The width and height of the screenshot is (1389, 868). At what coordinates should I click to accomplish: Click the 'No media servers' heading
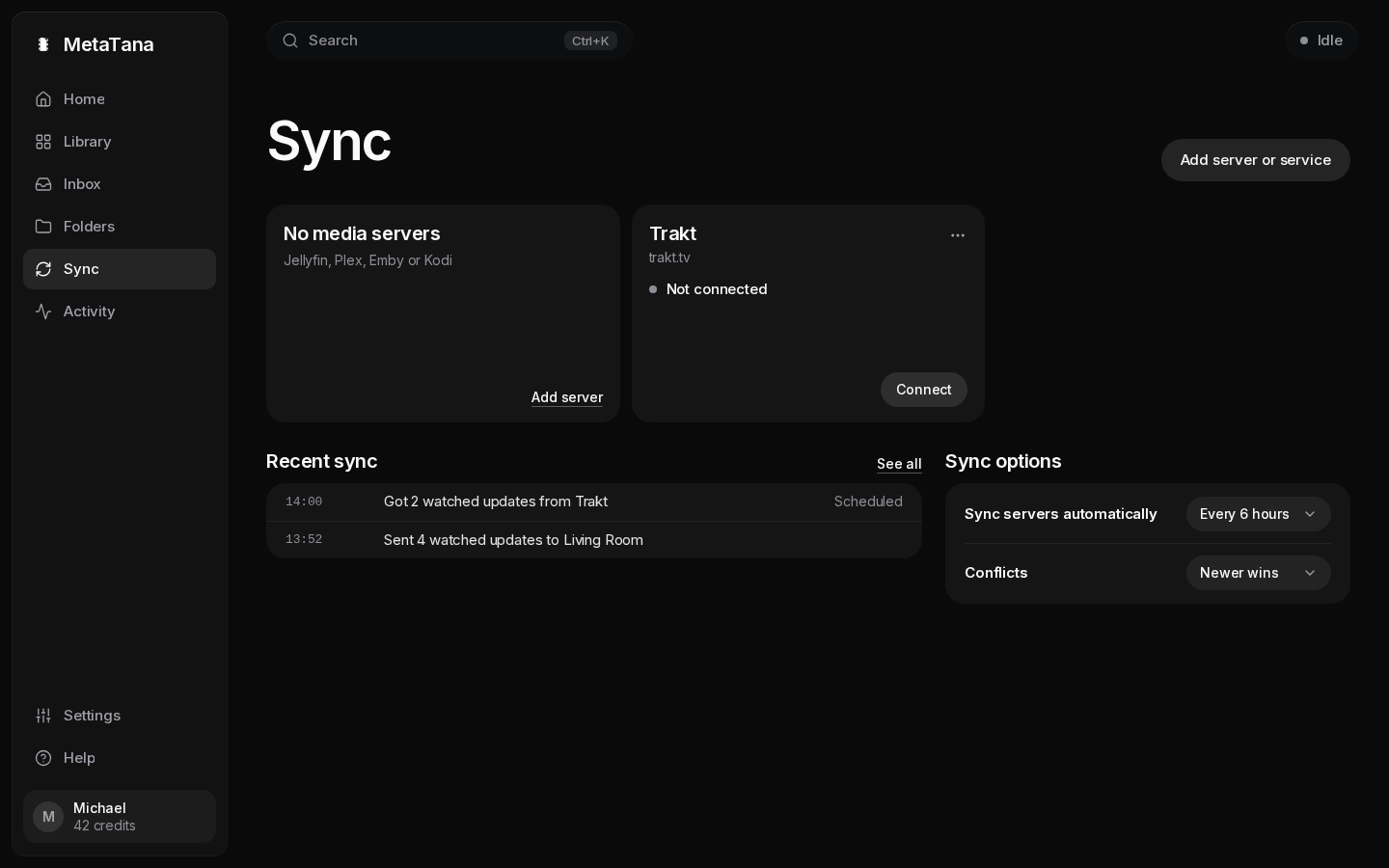(x=362, y=233)
